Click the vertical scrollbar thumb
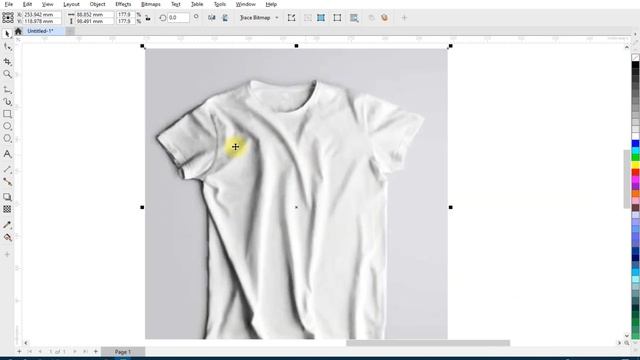 click(x=627, y=179)
